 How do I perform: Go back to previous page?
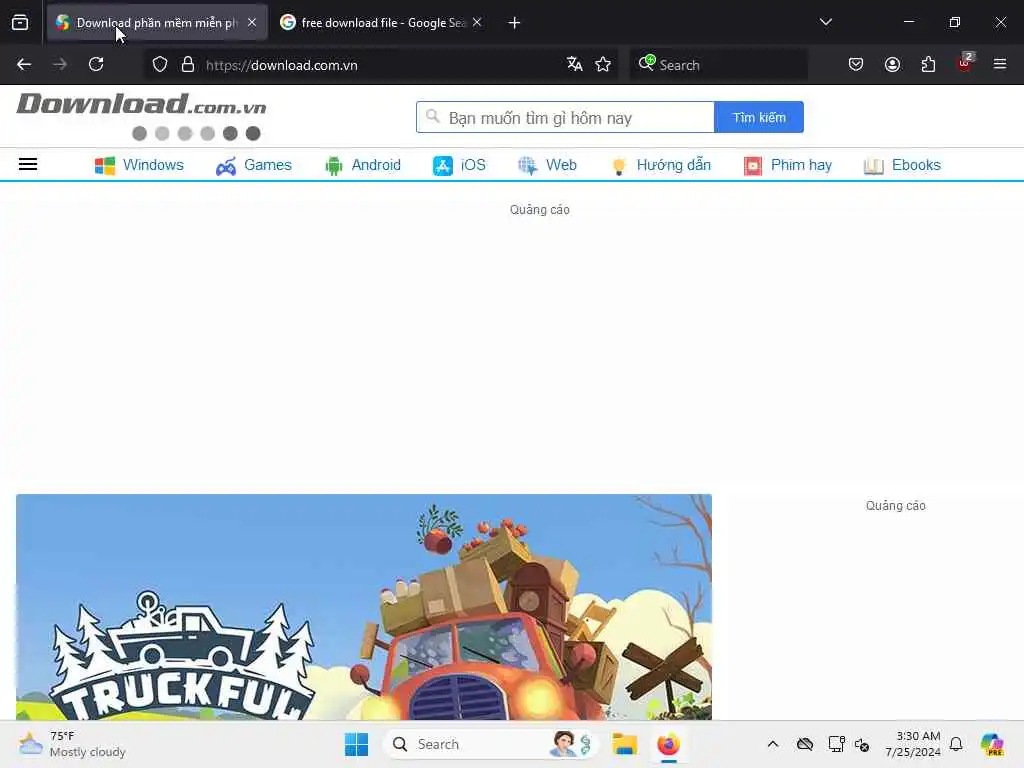coord(24,65)
